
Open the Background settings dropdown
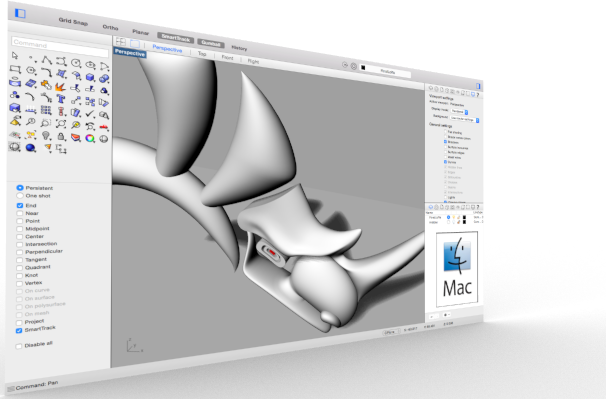[x=465, y=119]
